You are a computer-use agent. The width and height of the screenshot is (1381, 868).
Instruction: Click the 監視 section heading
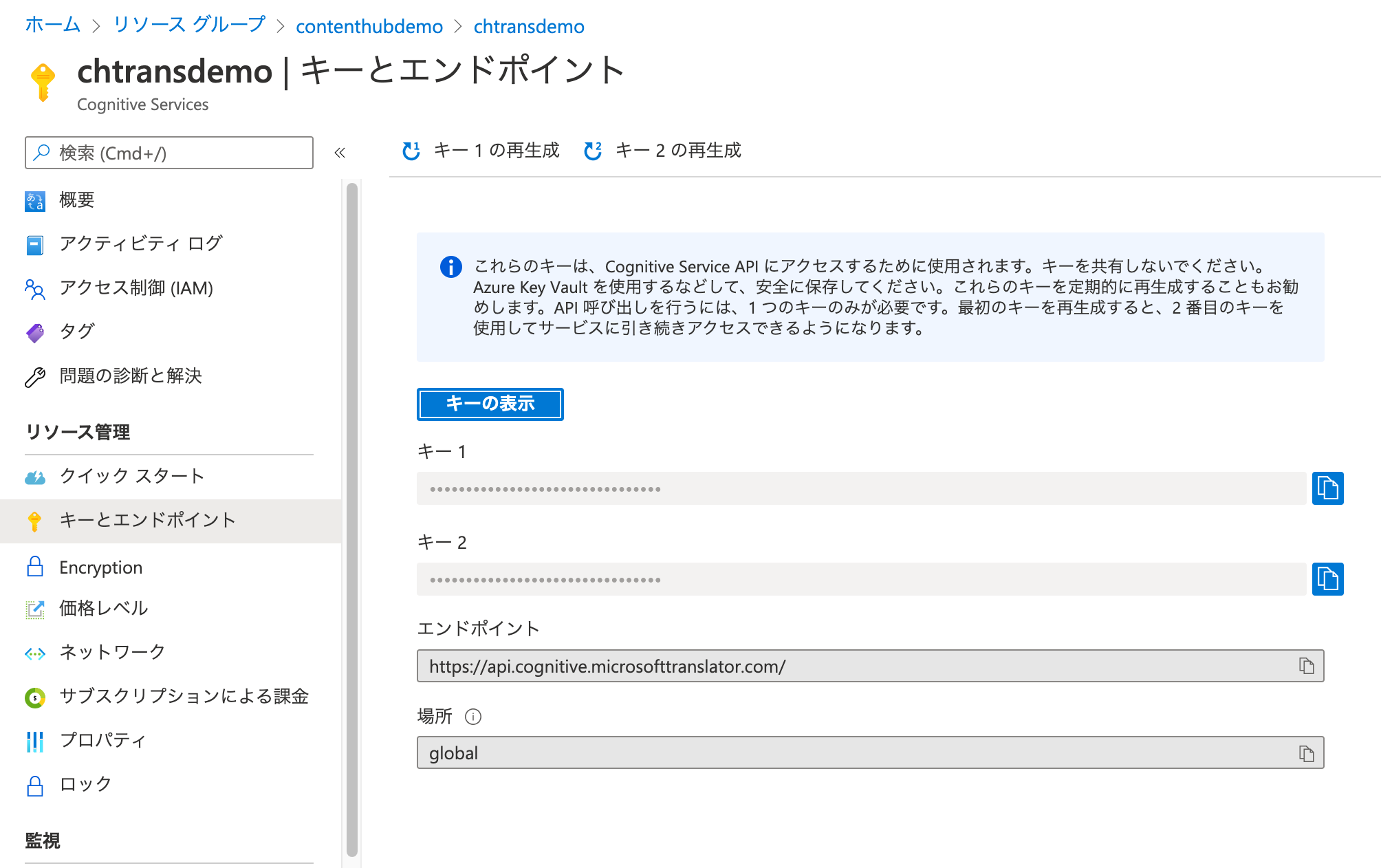(43, 840)
